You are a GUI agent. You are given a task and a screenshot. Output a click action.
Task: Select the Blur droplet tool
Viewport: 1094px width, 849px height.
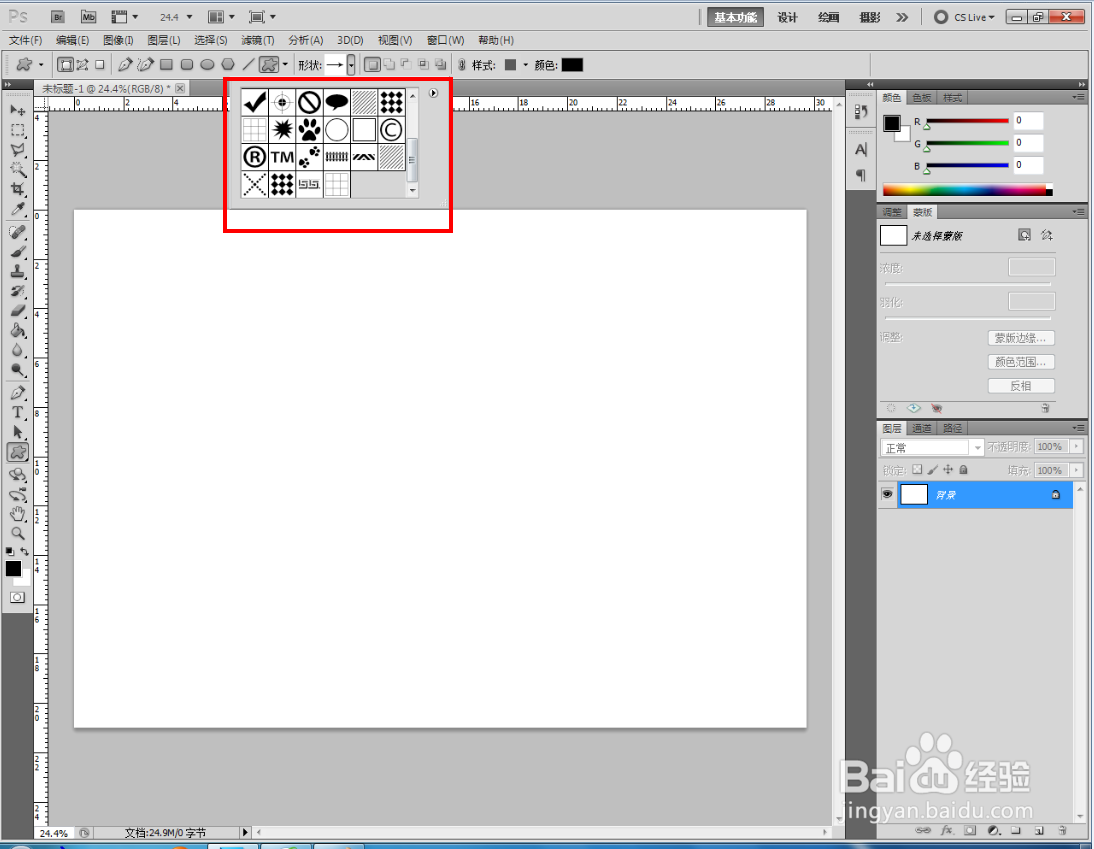pyautogui.click(x=17, y=350)
